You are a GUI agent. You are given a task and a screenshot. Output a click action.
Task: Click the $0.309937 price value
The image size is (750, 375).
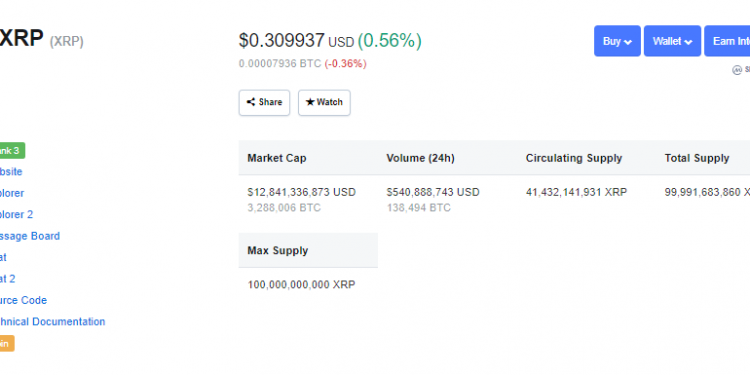coord(282,41)
